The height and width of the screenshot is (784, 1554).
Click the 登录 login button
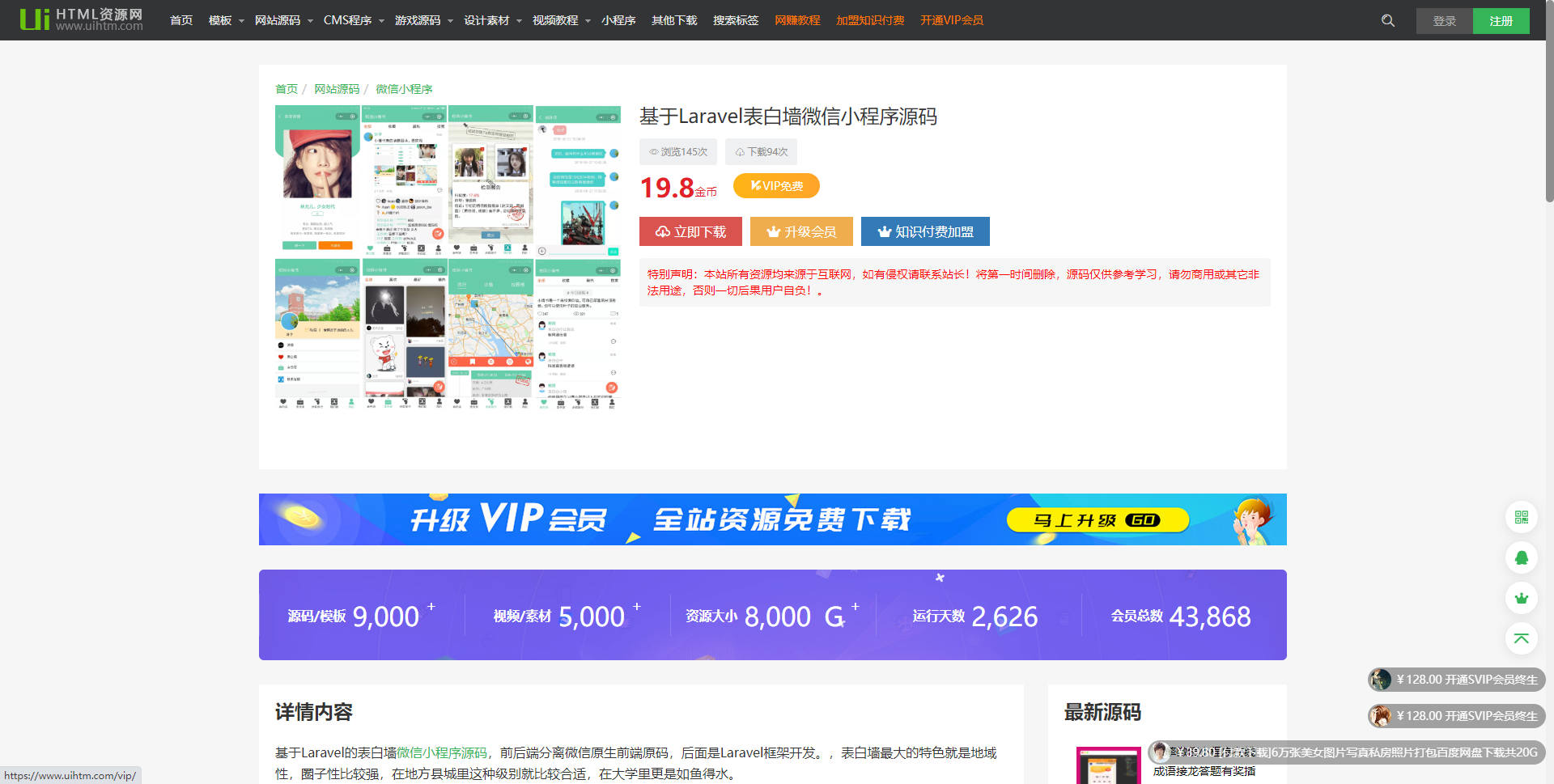(x=1445, y=21)
